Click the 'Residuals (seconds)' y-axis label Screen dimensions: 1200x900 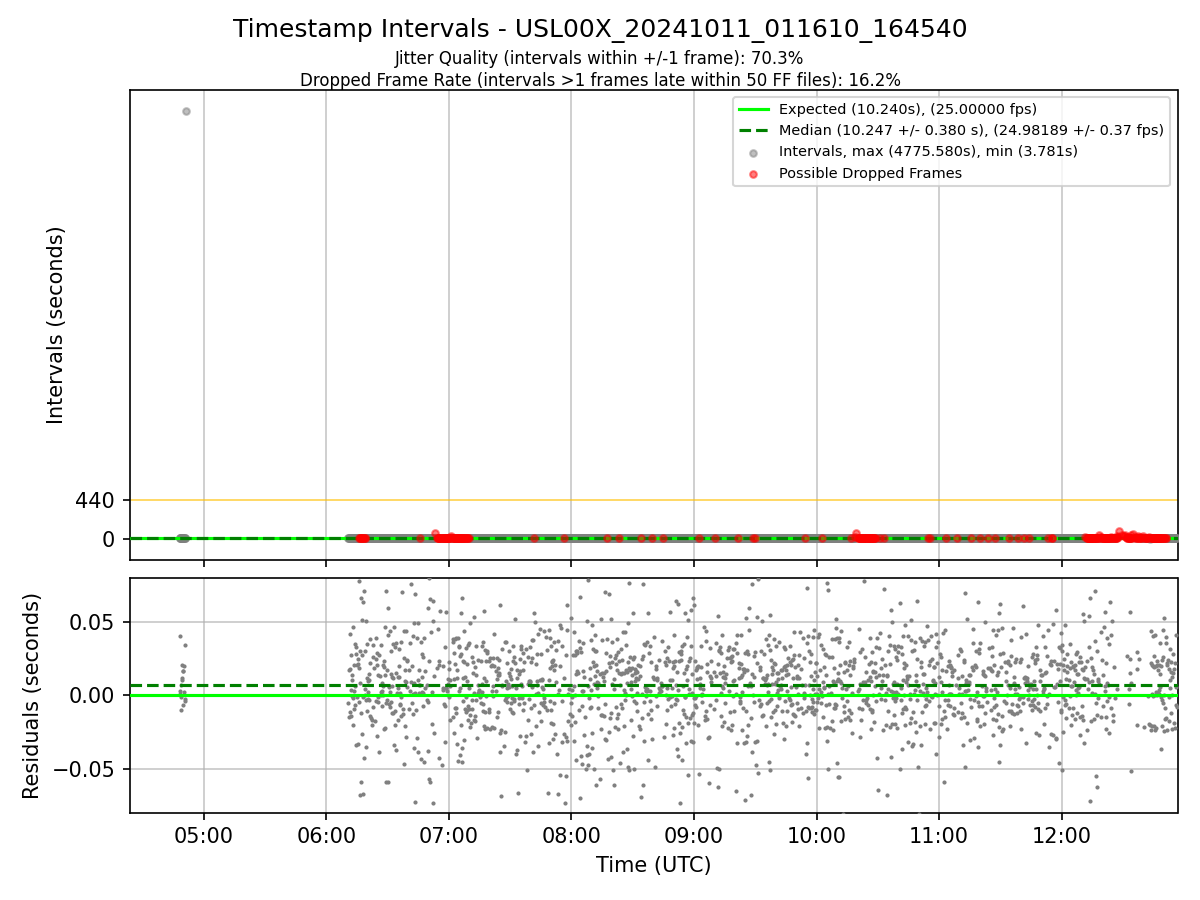click(32, 696)
